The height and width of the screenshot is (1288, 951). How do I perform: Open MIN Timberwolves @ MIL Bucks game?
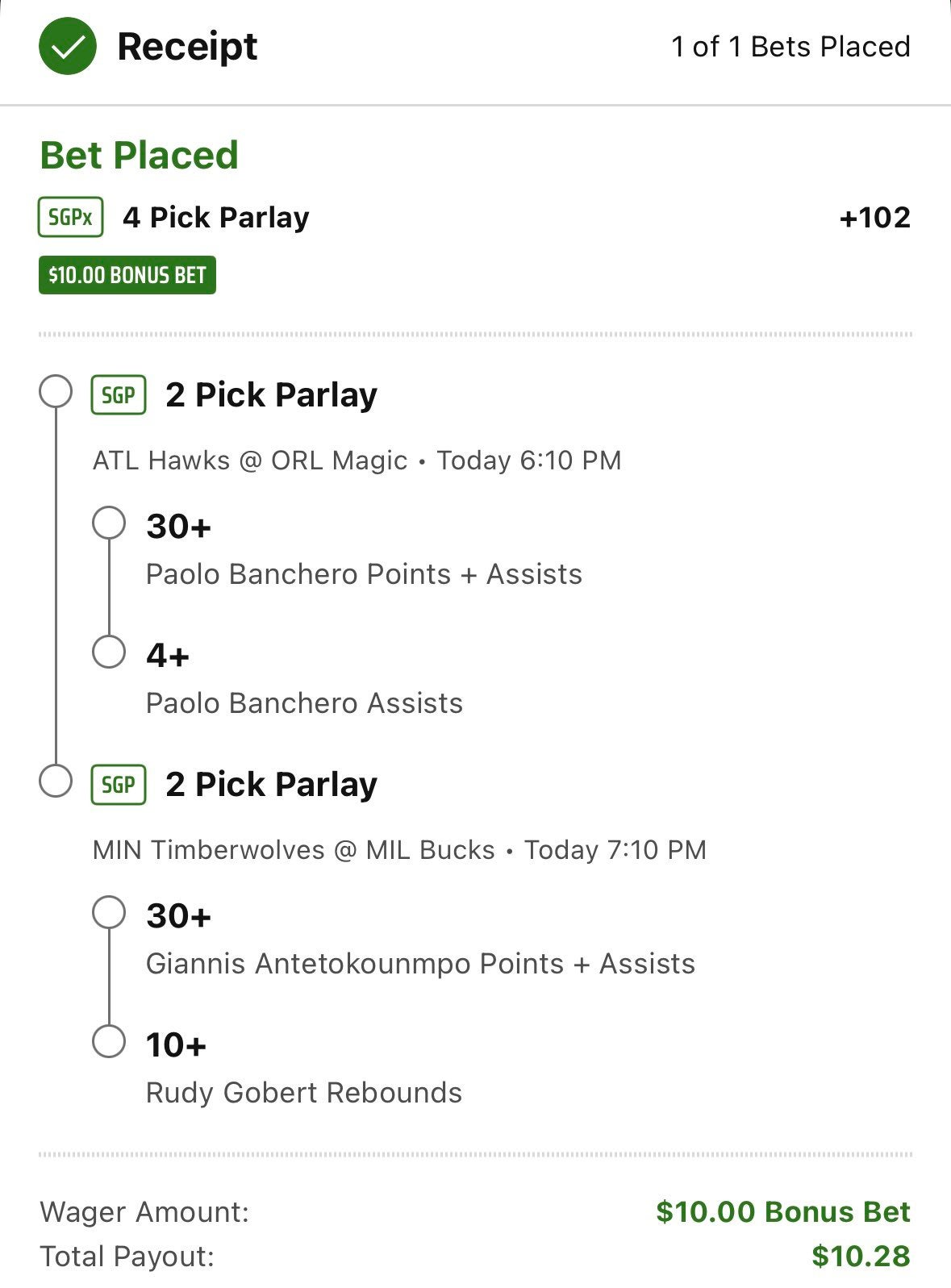[x=294, y=850]
